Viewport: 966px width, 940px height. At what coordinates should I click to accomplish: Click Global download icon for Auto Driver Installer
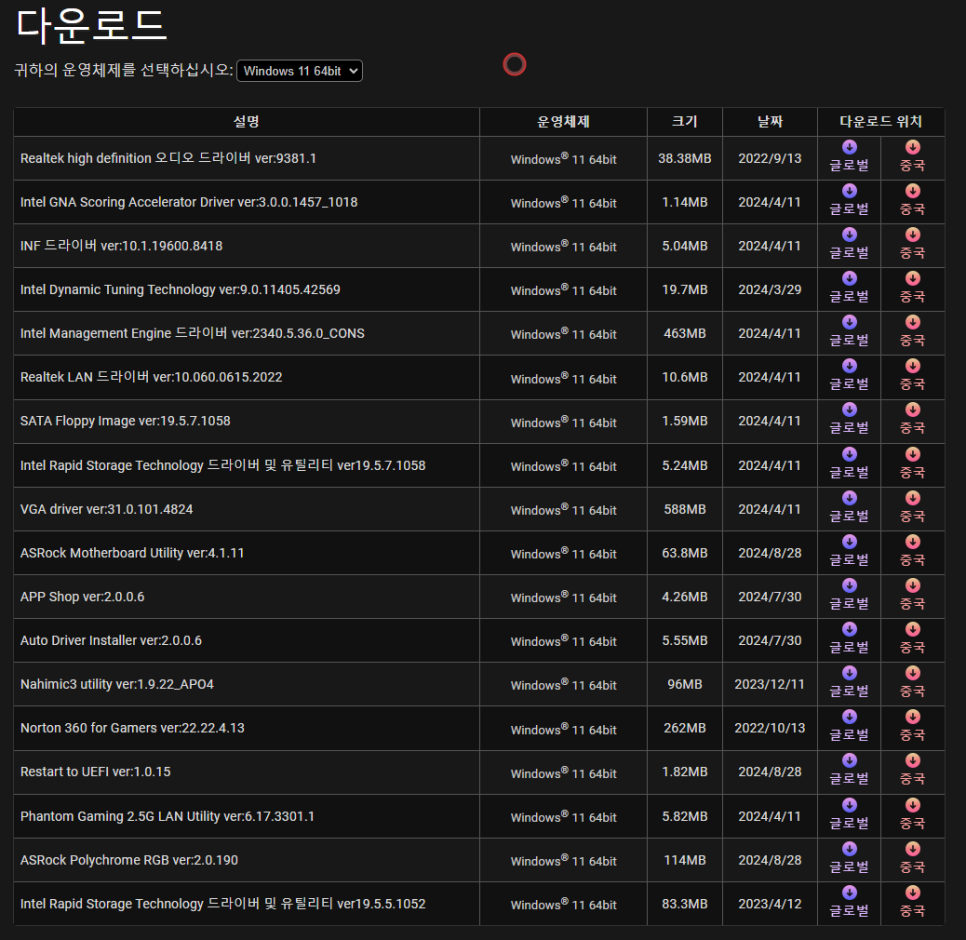850,629
